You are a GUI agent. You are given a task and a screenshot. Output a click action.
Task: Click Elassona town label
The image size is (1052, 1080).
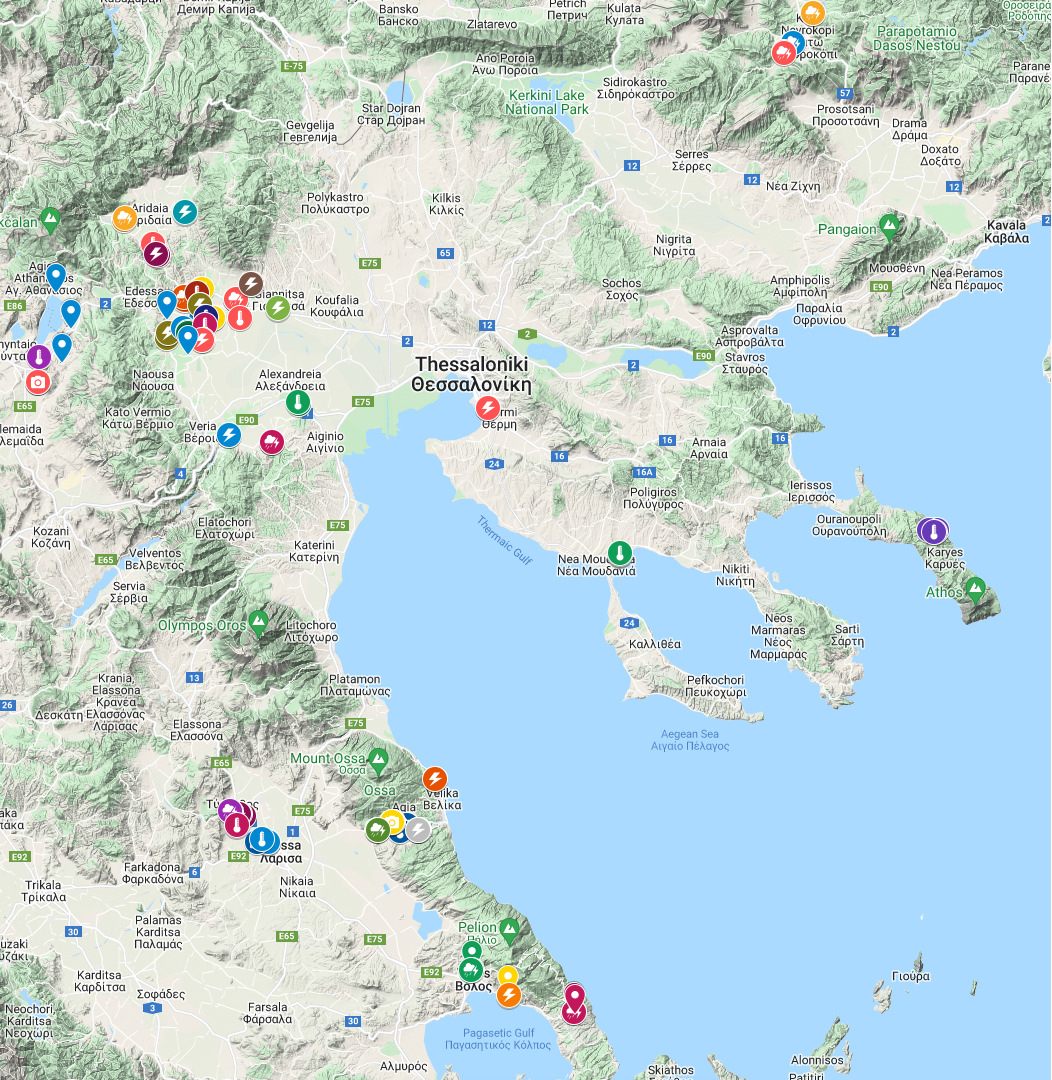coord(197,730)
